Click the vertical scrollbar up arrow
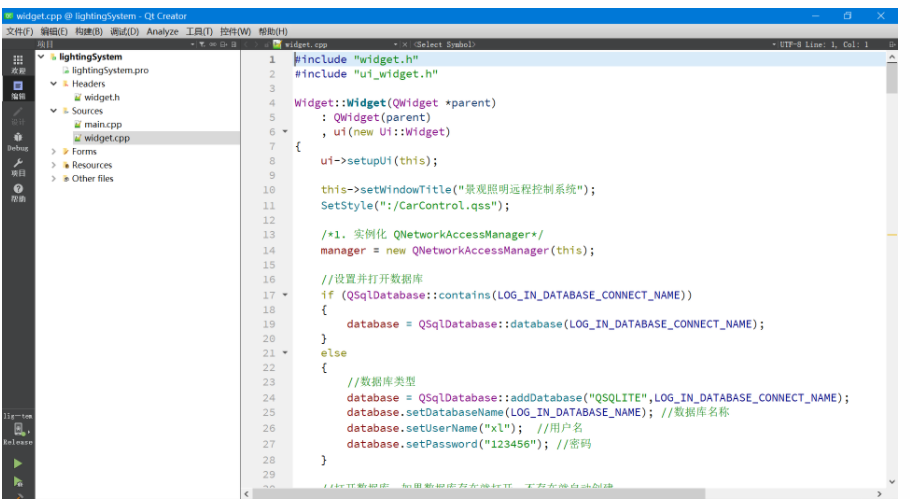This screenshot has width=910, height=499. pyautogui.click(x=892, y=57)
